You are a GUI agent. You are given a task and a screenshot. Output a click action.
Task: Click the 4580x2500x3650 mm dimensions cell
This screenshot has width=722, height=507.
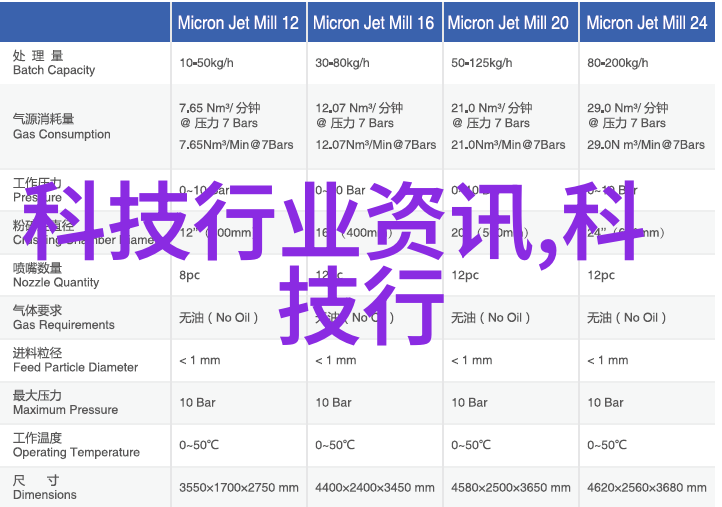(x=511, y=487)
